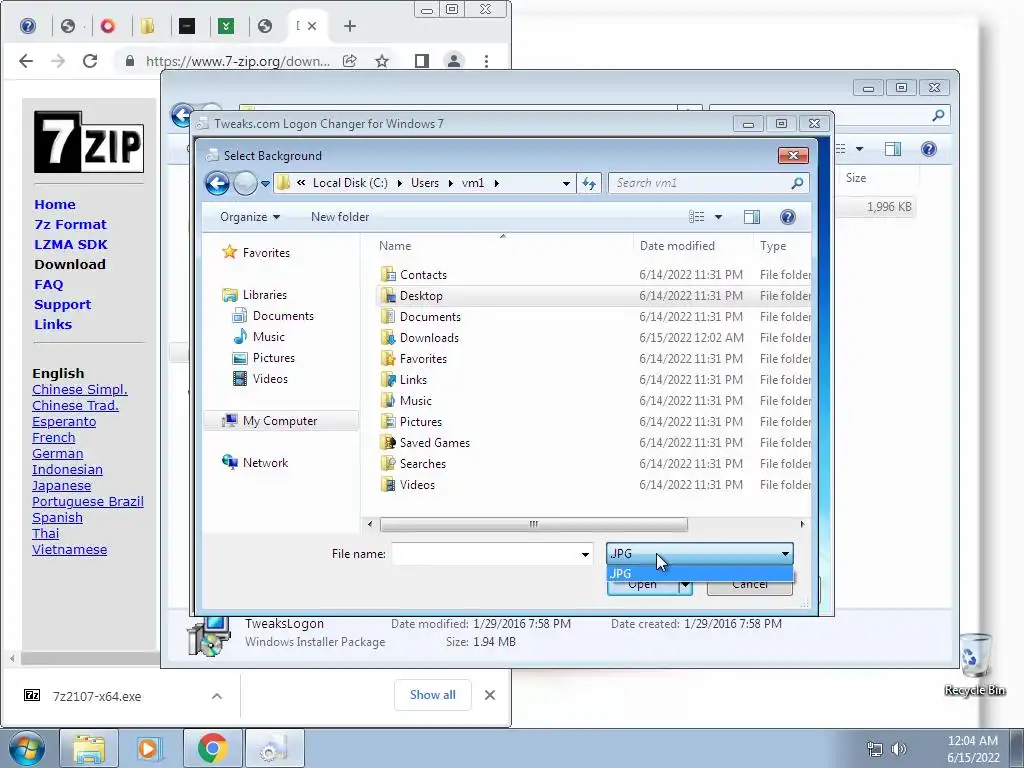
Task: Click the search magnifier icon in dialog
Action: tap(797, 184)
